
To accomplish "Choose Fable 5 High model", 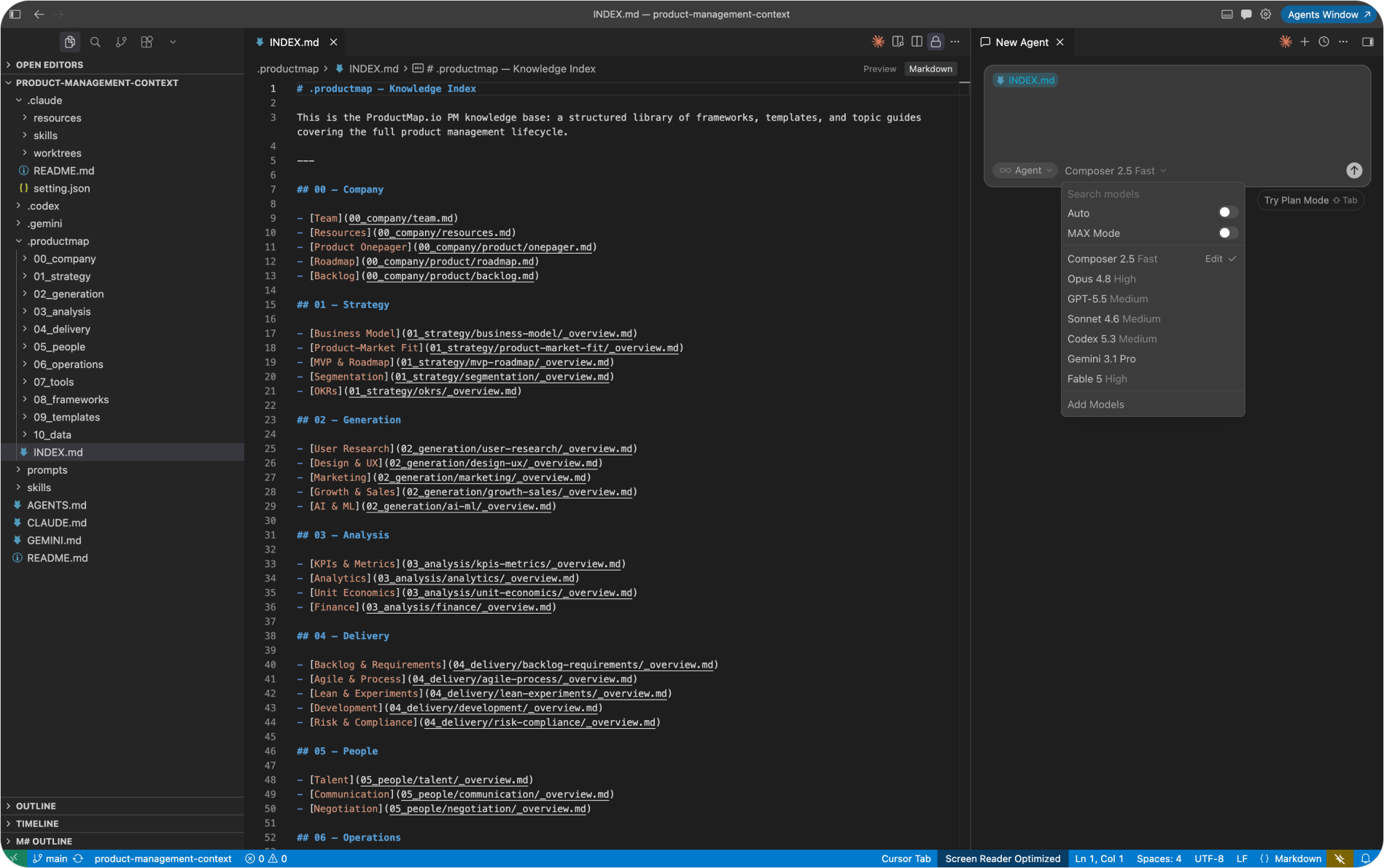I will pyautogui.click(x=1152, y=379).
